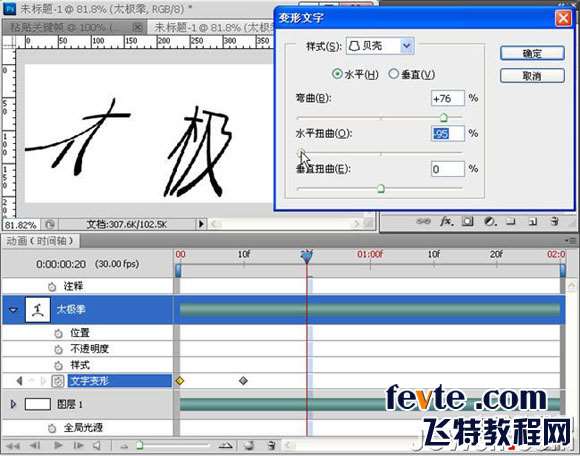The width and height of the screenshot is (580, 456).
Task: Click the 弯曲(B) value field
Action: 447,98
